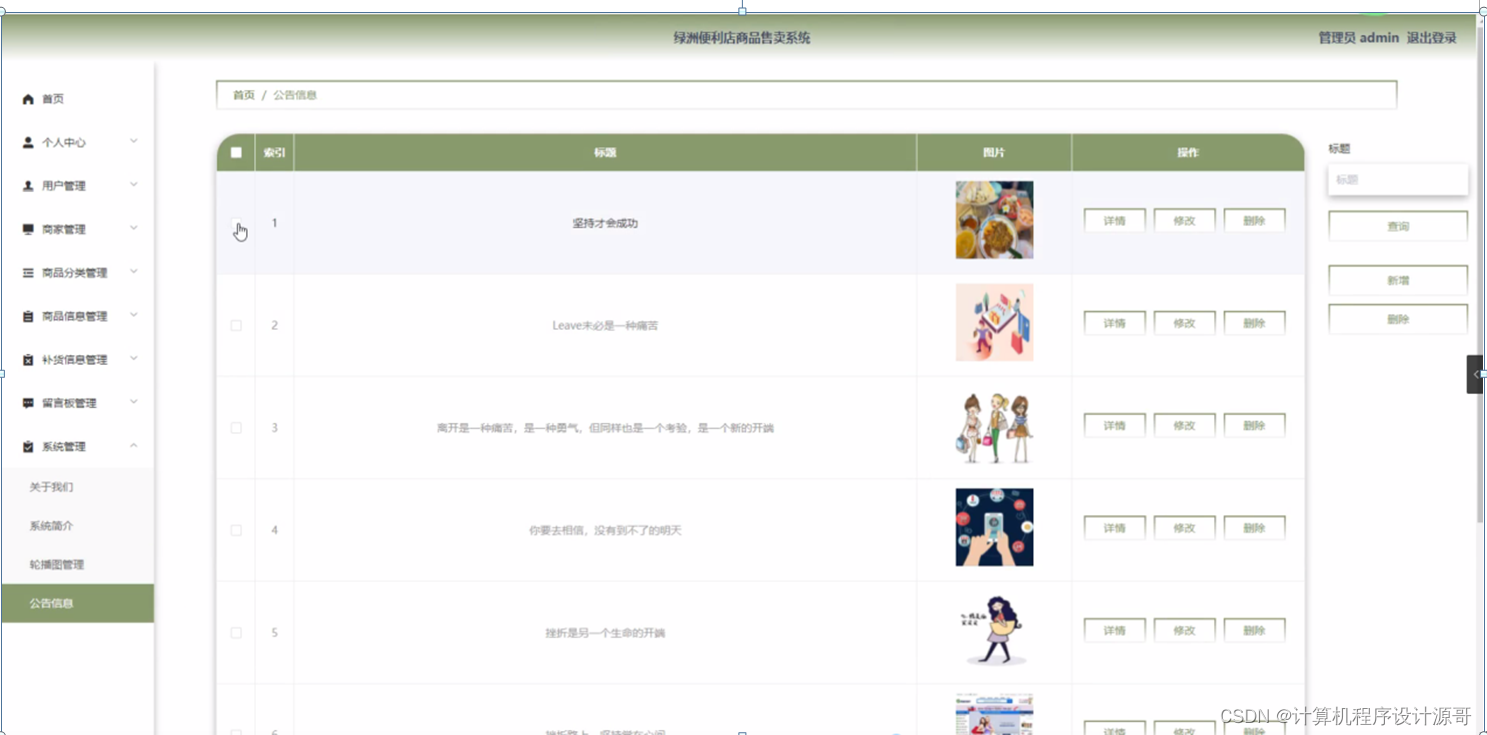Open 详情 for row 2 Leave未必是一种痛苦

pyautogui.click(x=1115, y=323)
